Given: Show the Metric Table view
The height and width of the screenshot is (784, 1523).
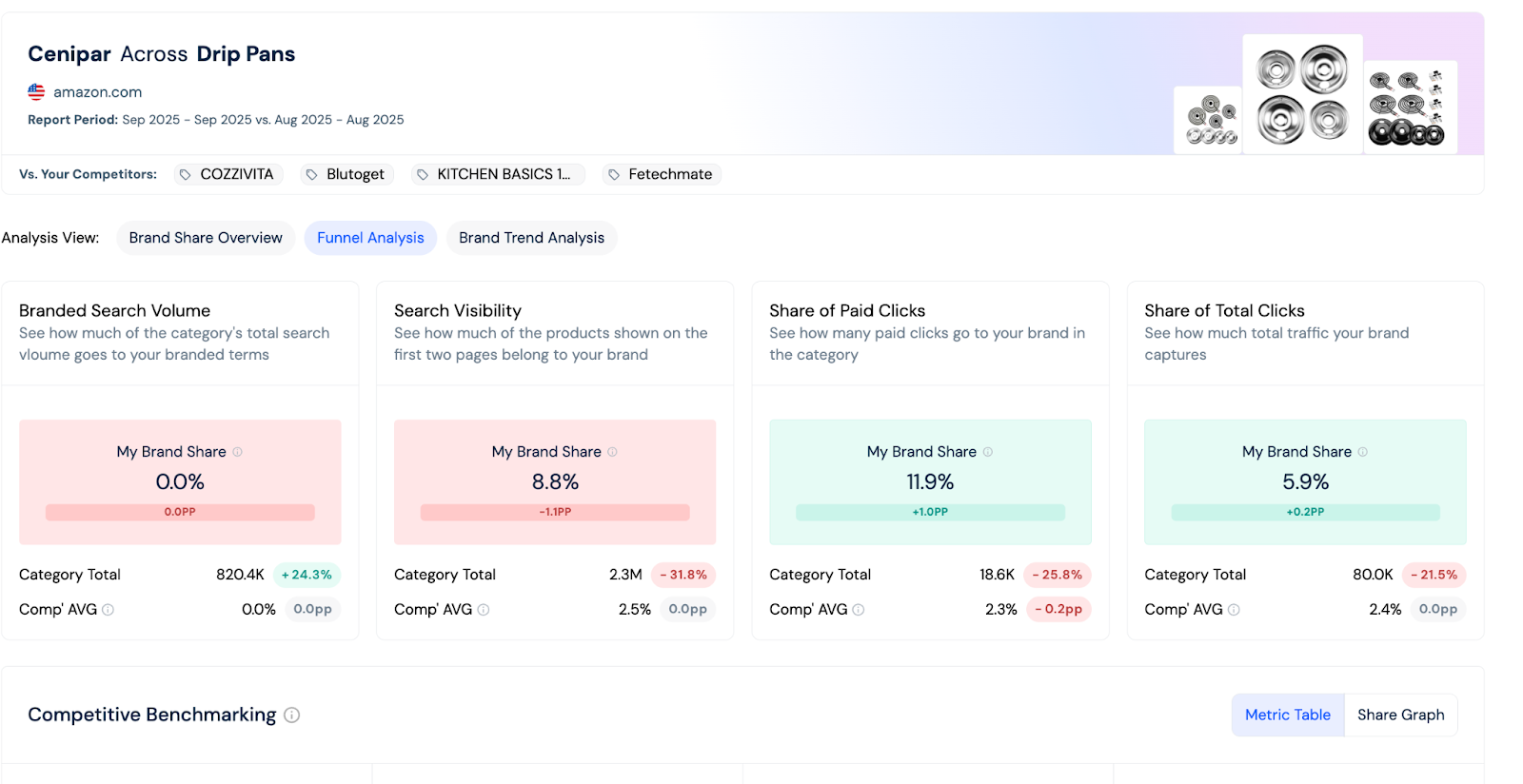Looking at the screenshot, I should pos(1288,715).
